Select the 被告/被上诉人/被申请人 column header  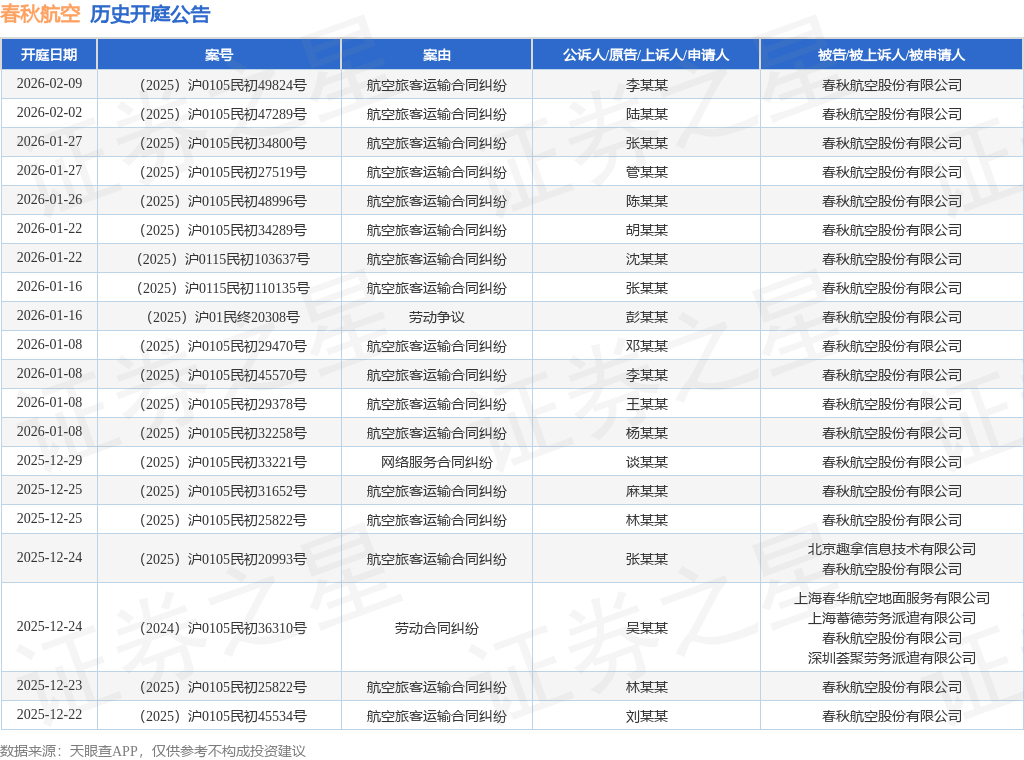891,55
